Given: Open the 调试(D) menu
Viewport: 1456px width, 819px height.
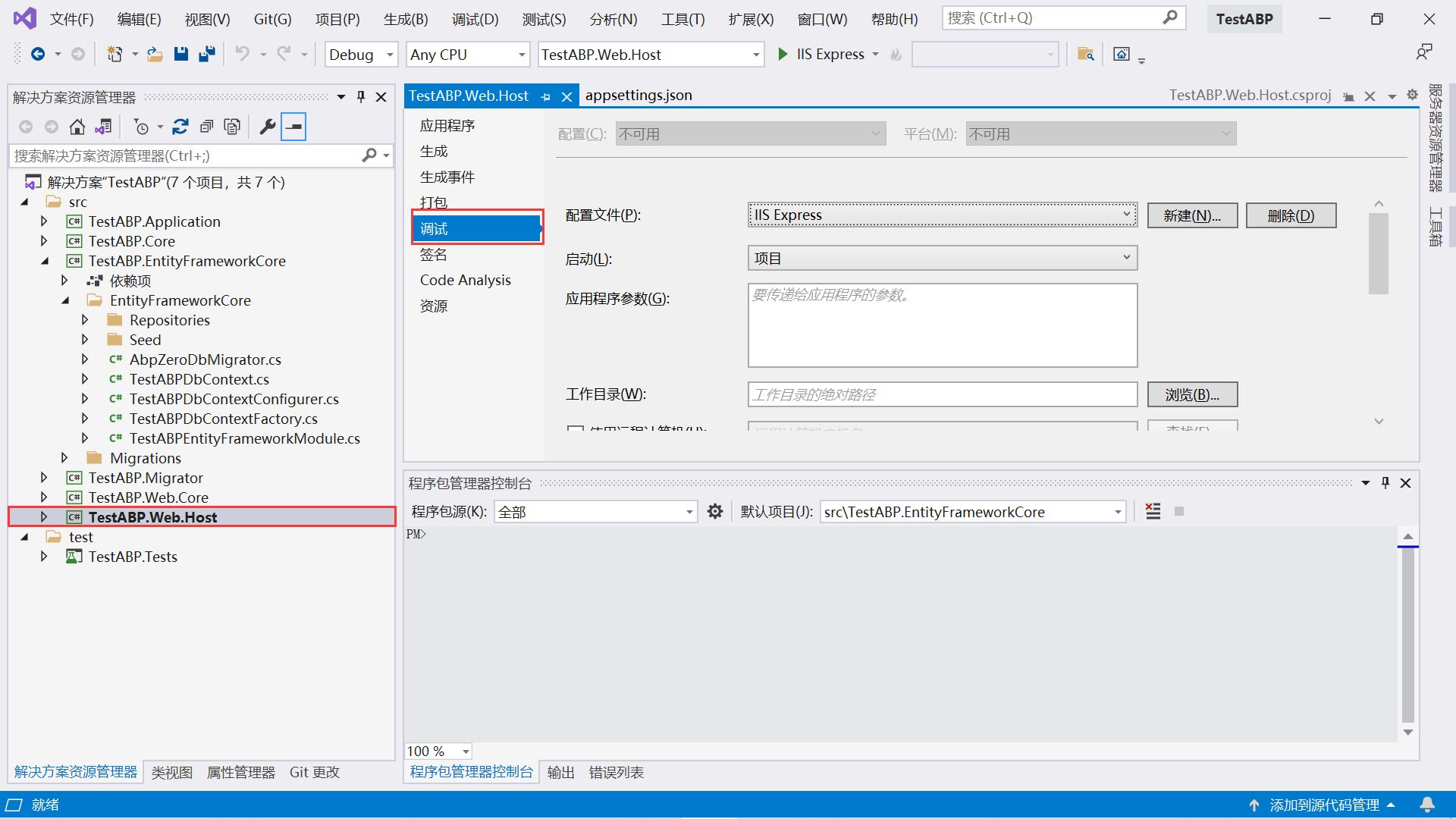Looking at the screenshot, I should (x=475, y=19).
